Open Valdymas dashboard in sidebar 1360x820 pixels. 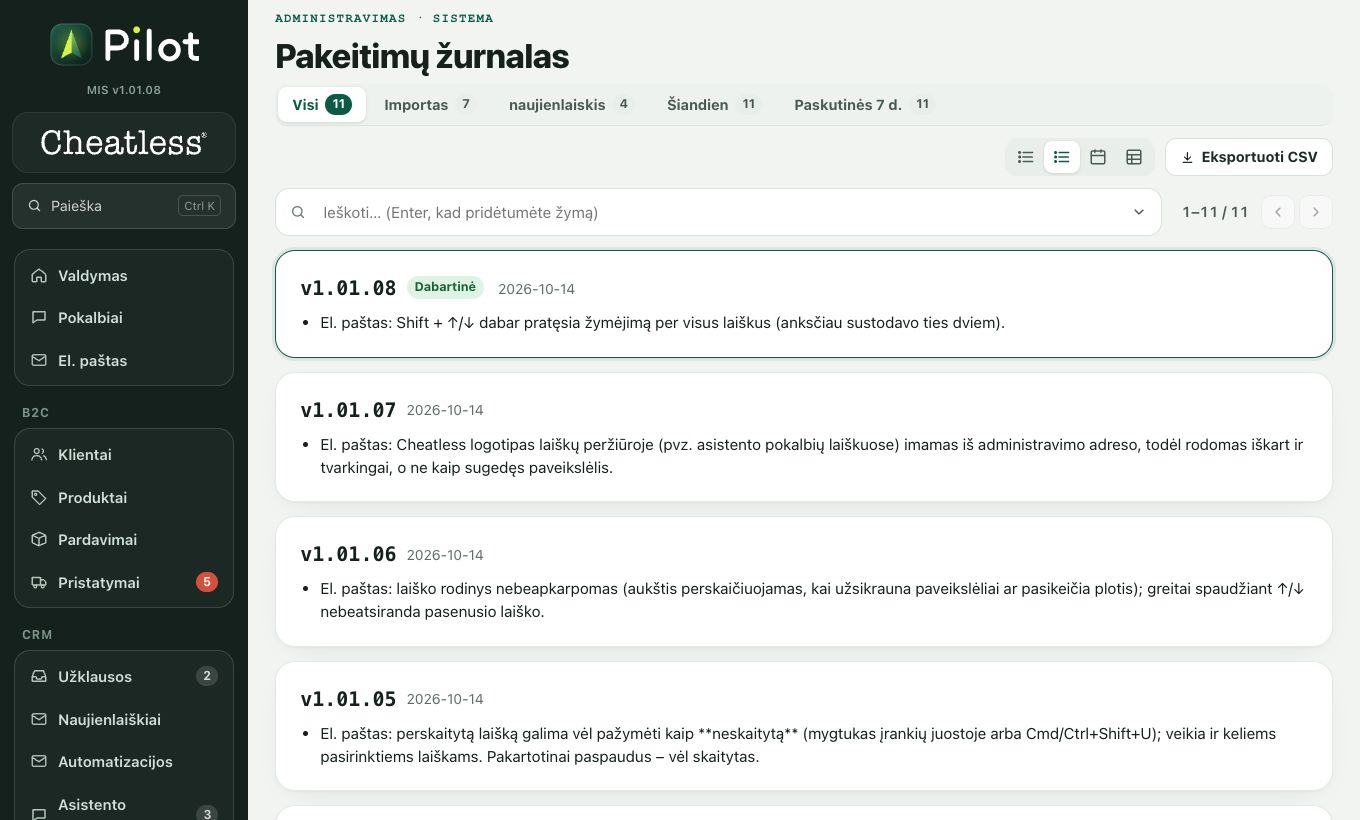click(124, 276)
